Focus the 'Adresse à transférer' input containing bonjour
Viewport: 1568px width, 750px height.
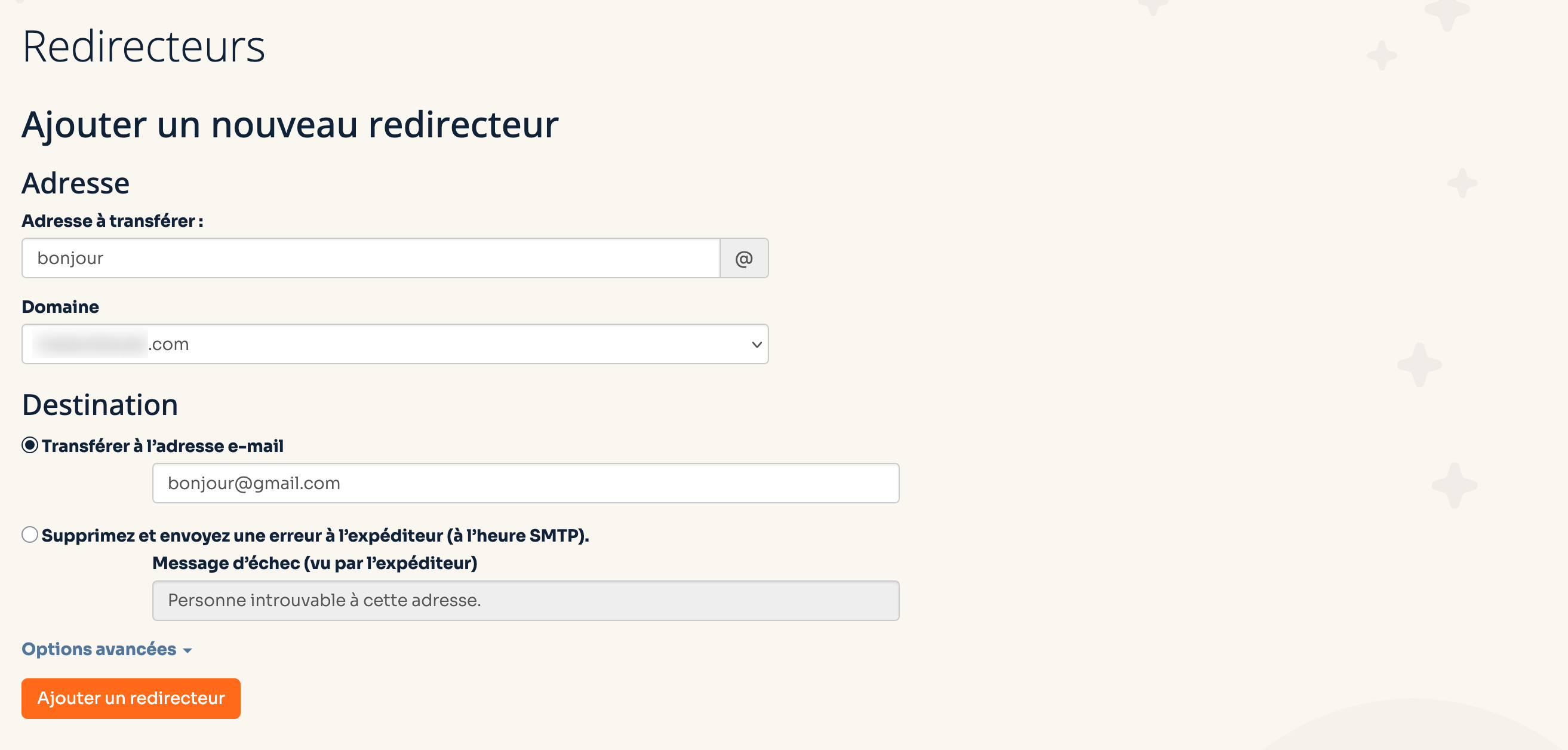(371, 258)
